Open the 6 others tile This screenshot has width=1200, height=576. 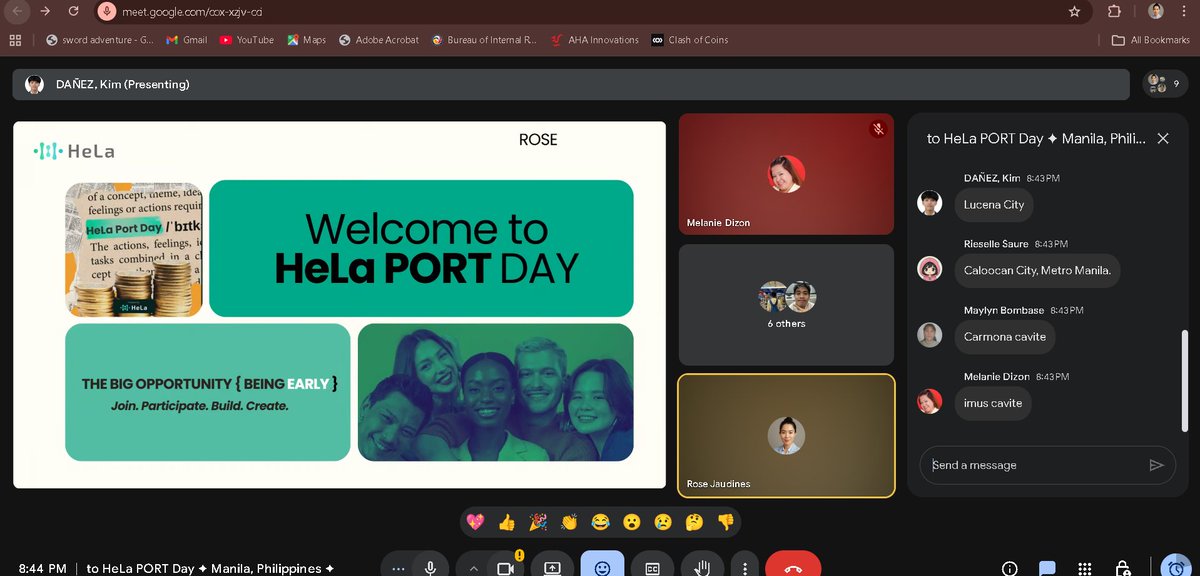pyautogui.click(x=786, y=305)
